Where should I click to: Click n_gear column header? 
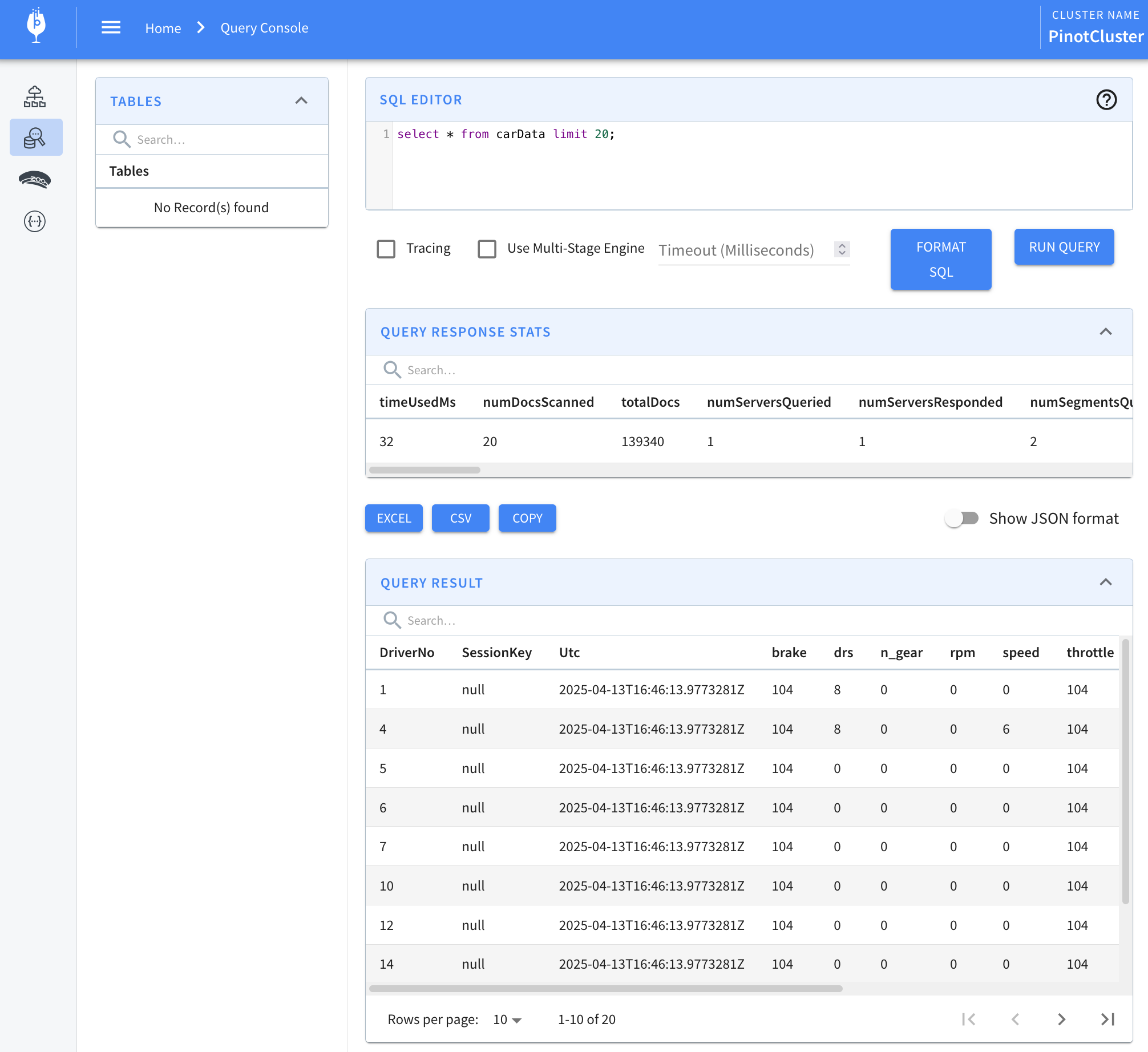pos(902,653)
